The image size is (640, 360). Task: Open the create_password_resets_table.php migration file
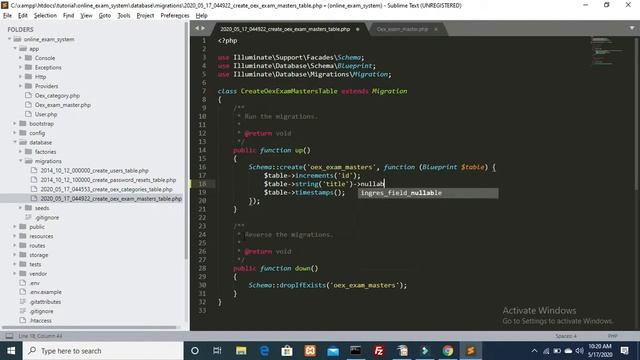tap(108, 180)
